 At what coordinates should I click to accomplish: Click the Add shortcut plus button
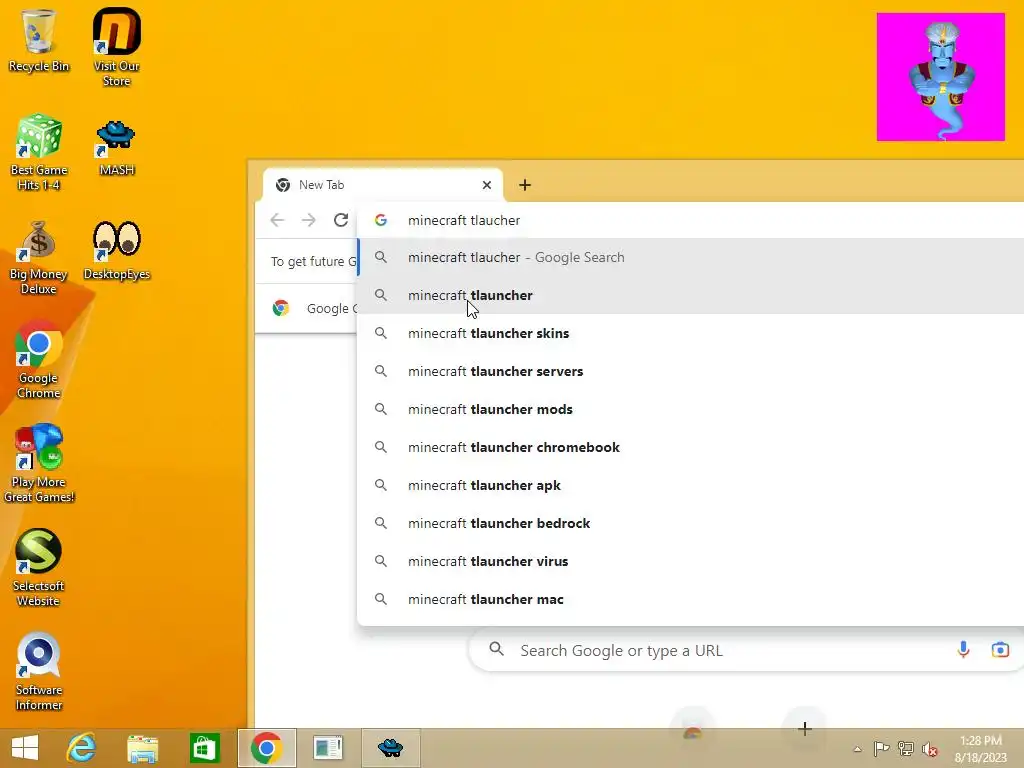805,728
